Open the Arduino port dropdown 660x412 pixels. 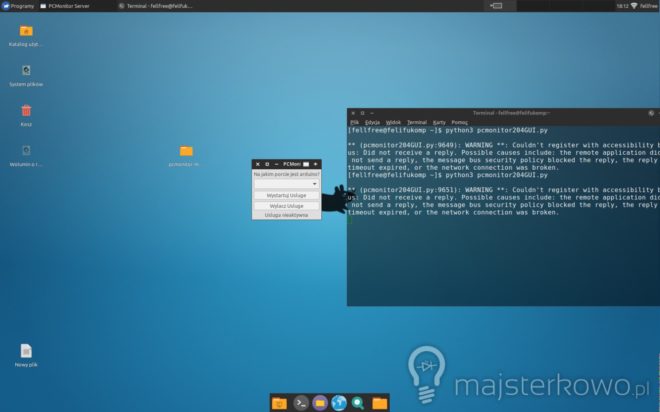[286, 184]
